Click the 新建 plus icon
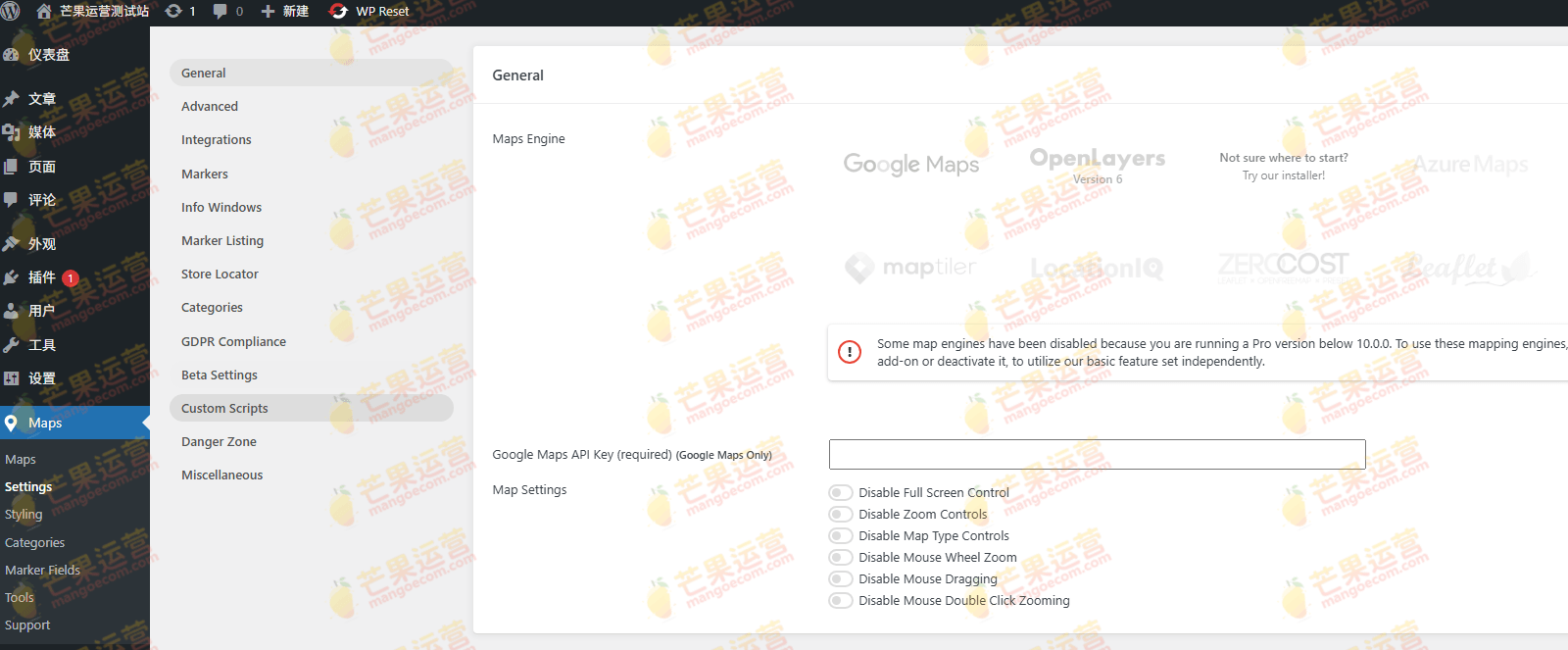Image resolution: width=1568 pixels, height=650 pixels. tap(268, 12)
